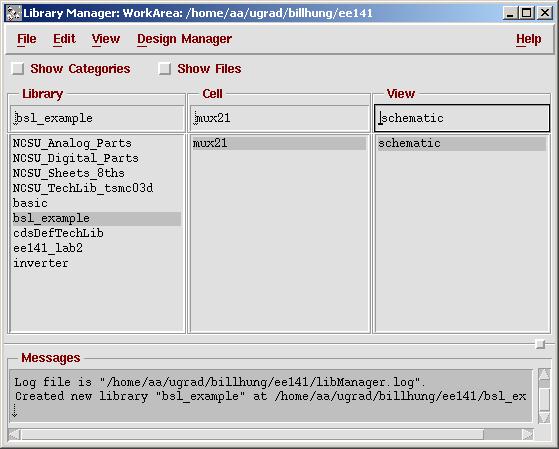Click the Cell name input field
559x449 pixels.
coord(279,118)
